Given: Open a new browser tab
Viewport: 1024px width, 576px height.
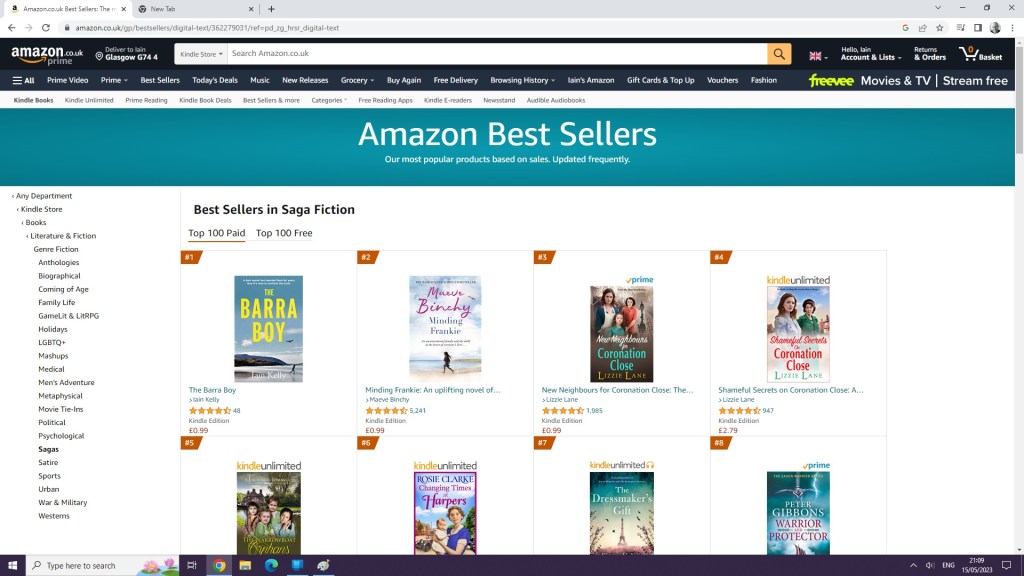Looking at the screenshot, I should (x=271, y=9).
